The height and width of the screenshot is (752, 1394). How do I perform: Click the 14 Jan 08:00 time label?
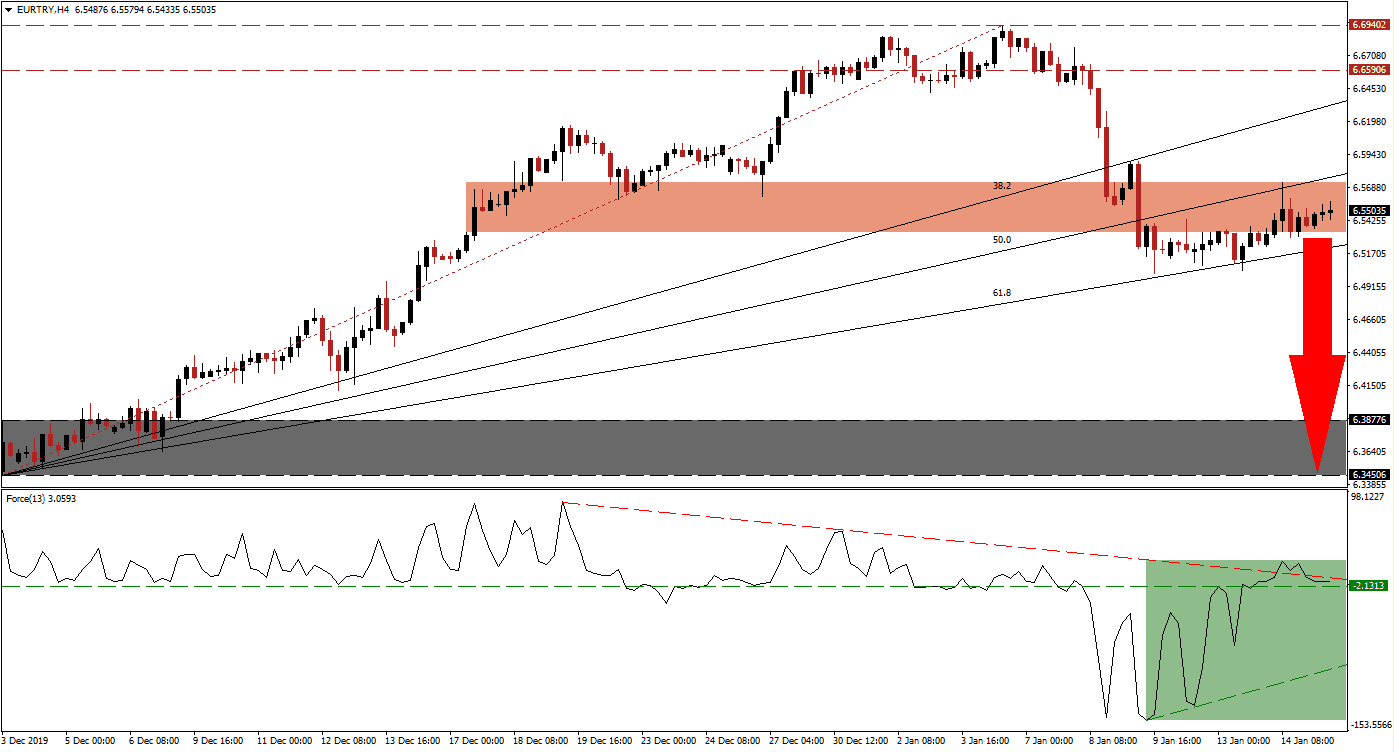(x=1307, y=741)
